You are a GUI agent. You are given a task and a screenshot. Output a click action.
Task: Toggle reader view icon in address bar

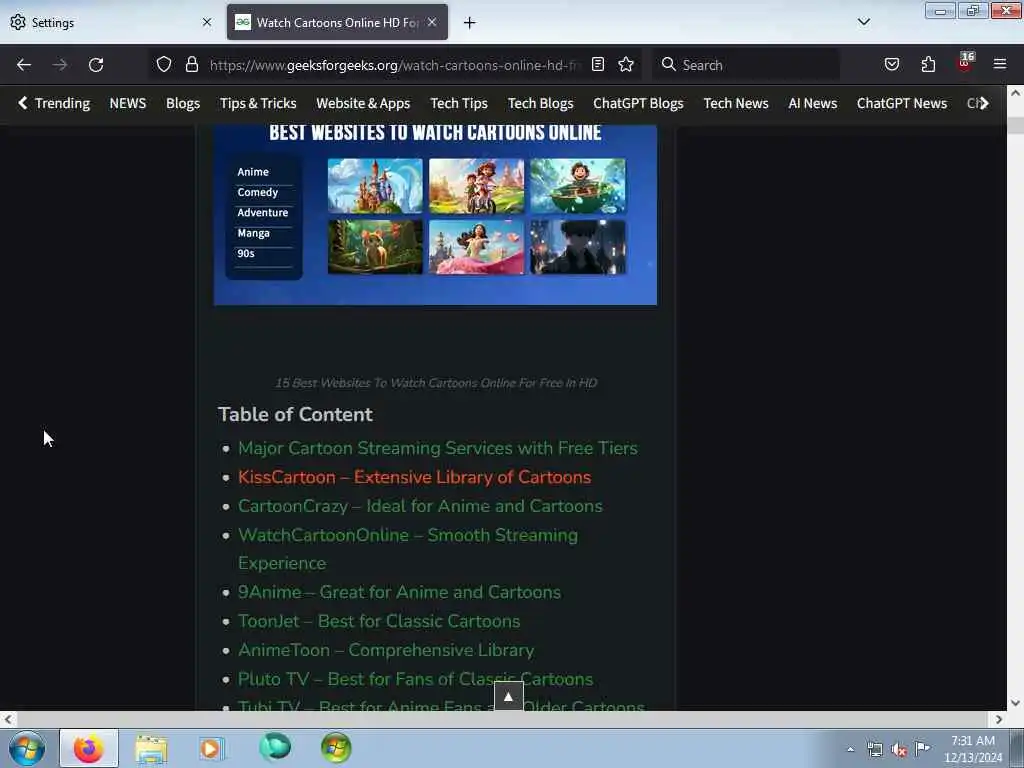[x=598, y=64]
